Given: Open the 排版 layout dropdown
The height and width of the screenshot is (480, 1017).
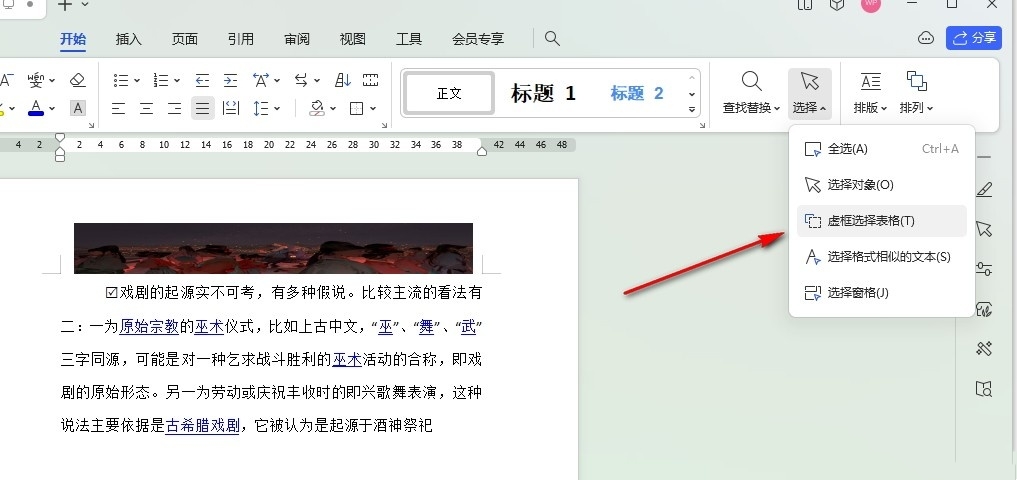Looking at the screenshot, I should pyautogui.click(x=870, y=93).
